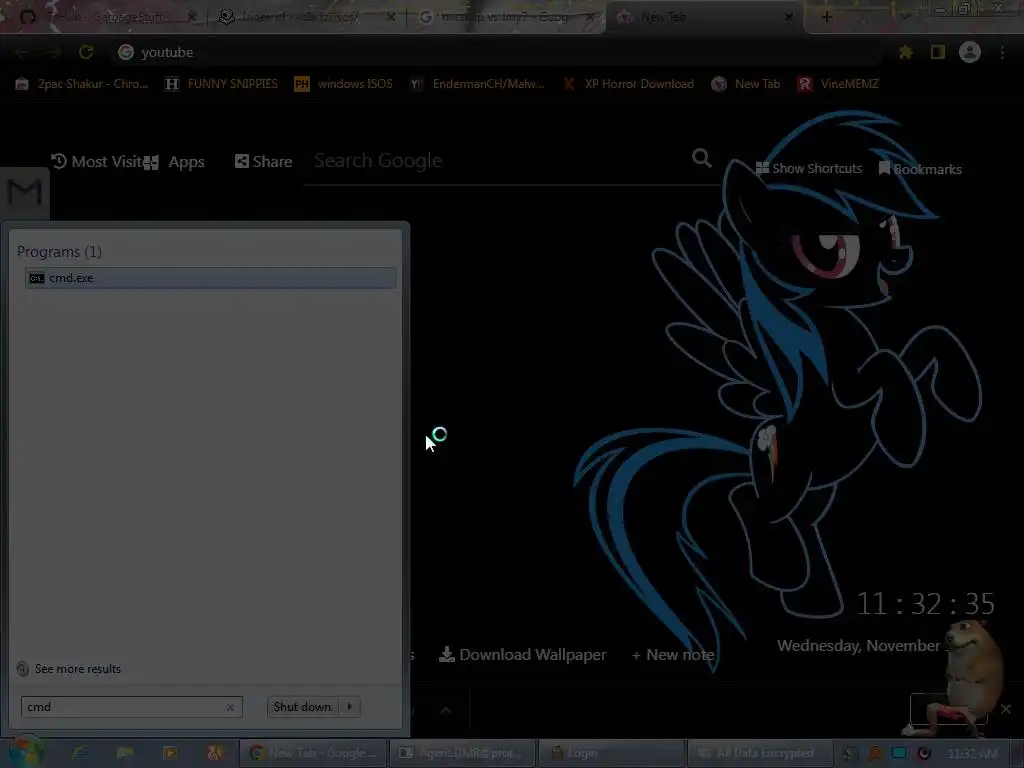Open Chrome three-dot menu

(1002, 52)
